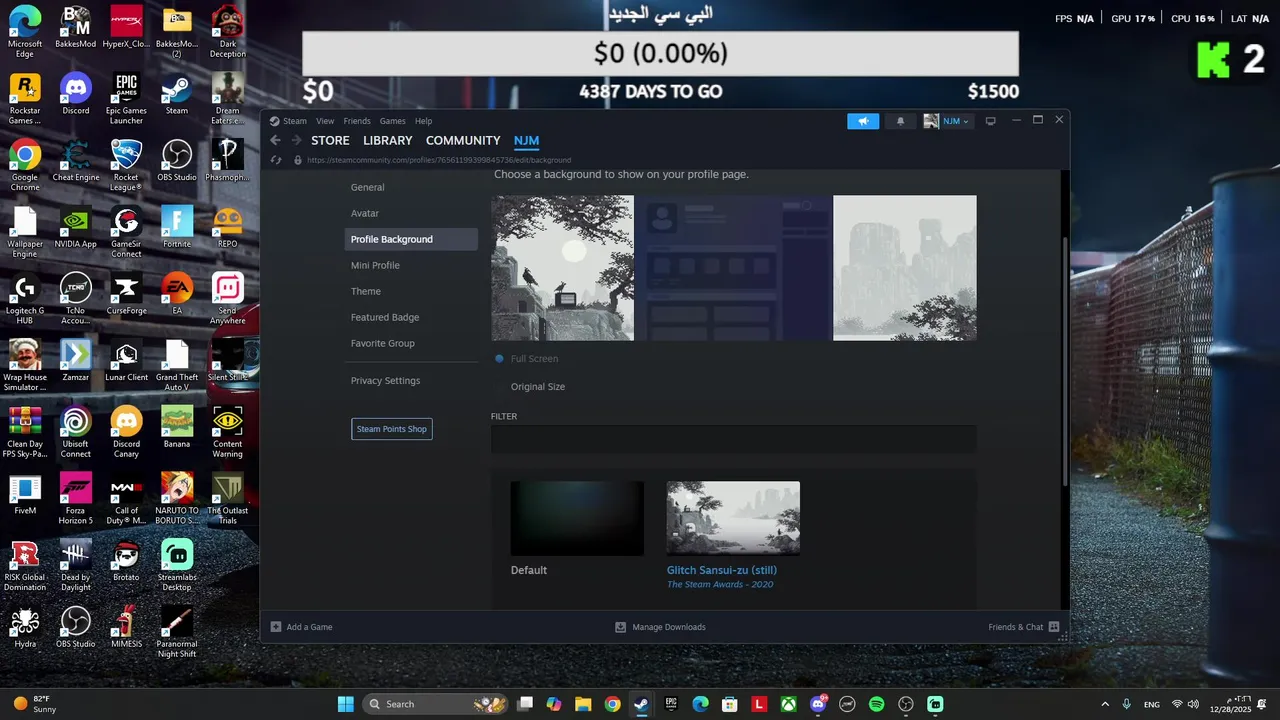Image resolution: width=1280 pixels, height=720 pixels.
Task: Open Friends & Chat
Action: coord(1023,627)
